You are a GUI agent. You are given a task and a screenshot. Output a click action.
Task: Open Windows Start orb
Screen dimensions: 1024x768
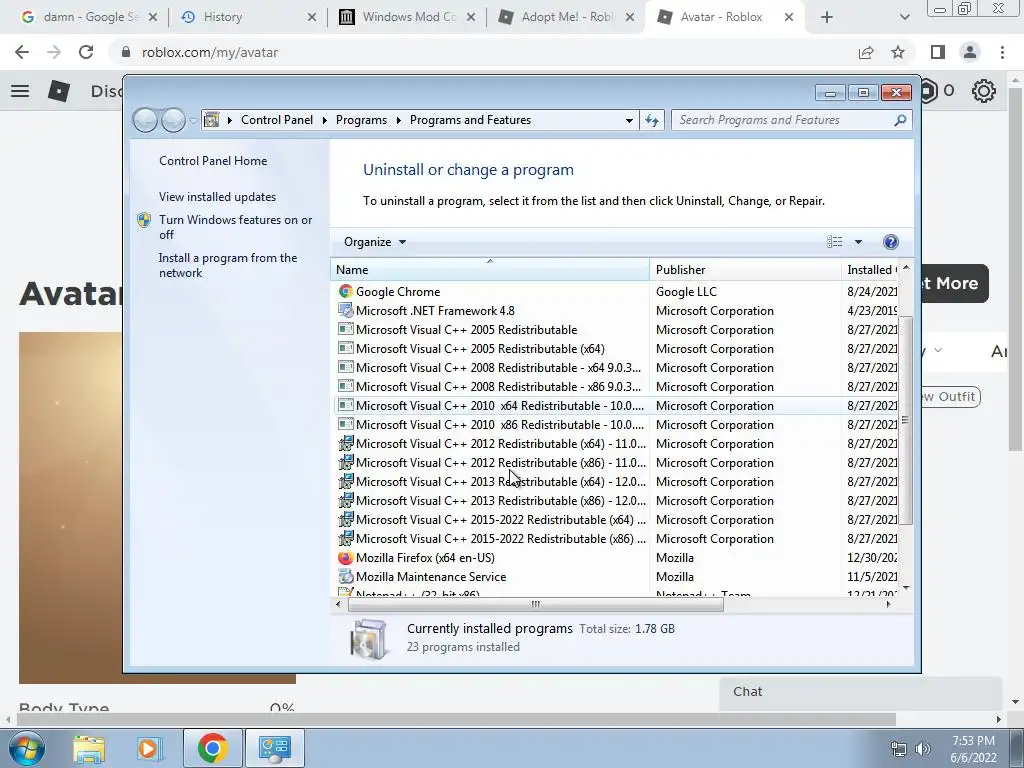pyautogui.click(x=26, y=748)
